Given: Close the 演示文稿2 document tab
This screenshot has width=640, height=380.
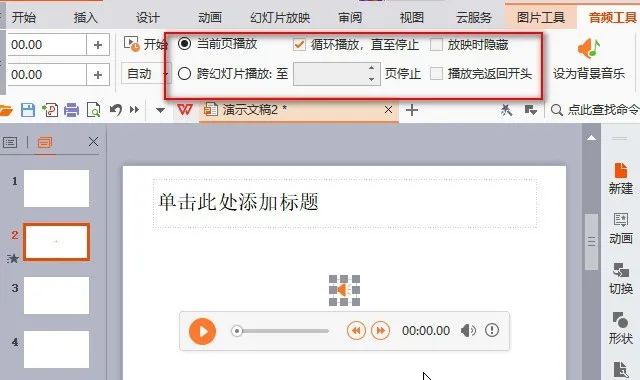Looking at the screenshot, I should coord(388,109).
